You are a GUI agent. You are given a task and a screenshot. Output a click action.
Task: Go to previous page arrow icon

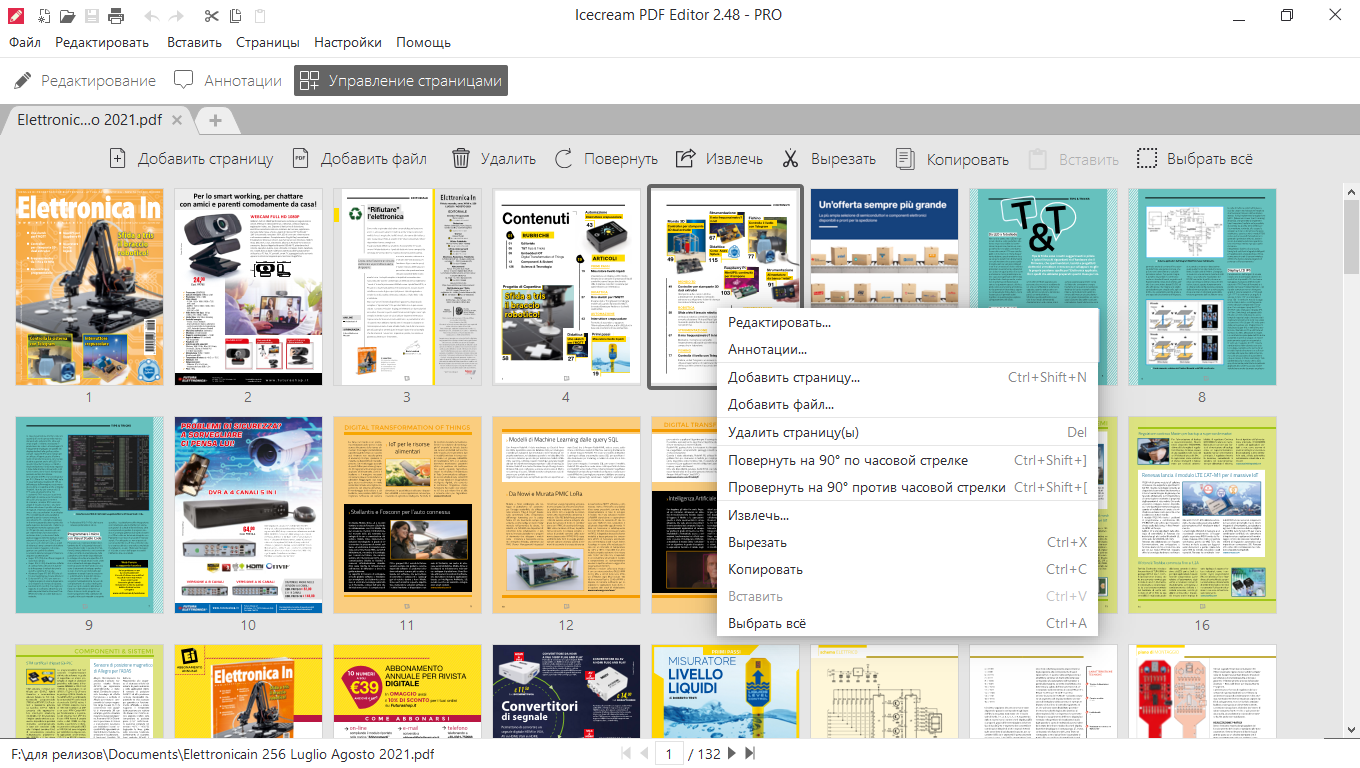tap(645, 754)
